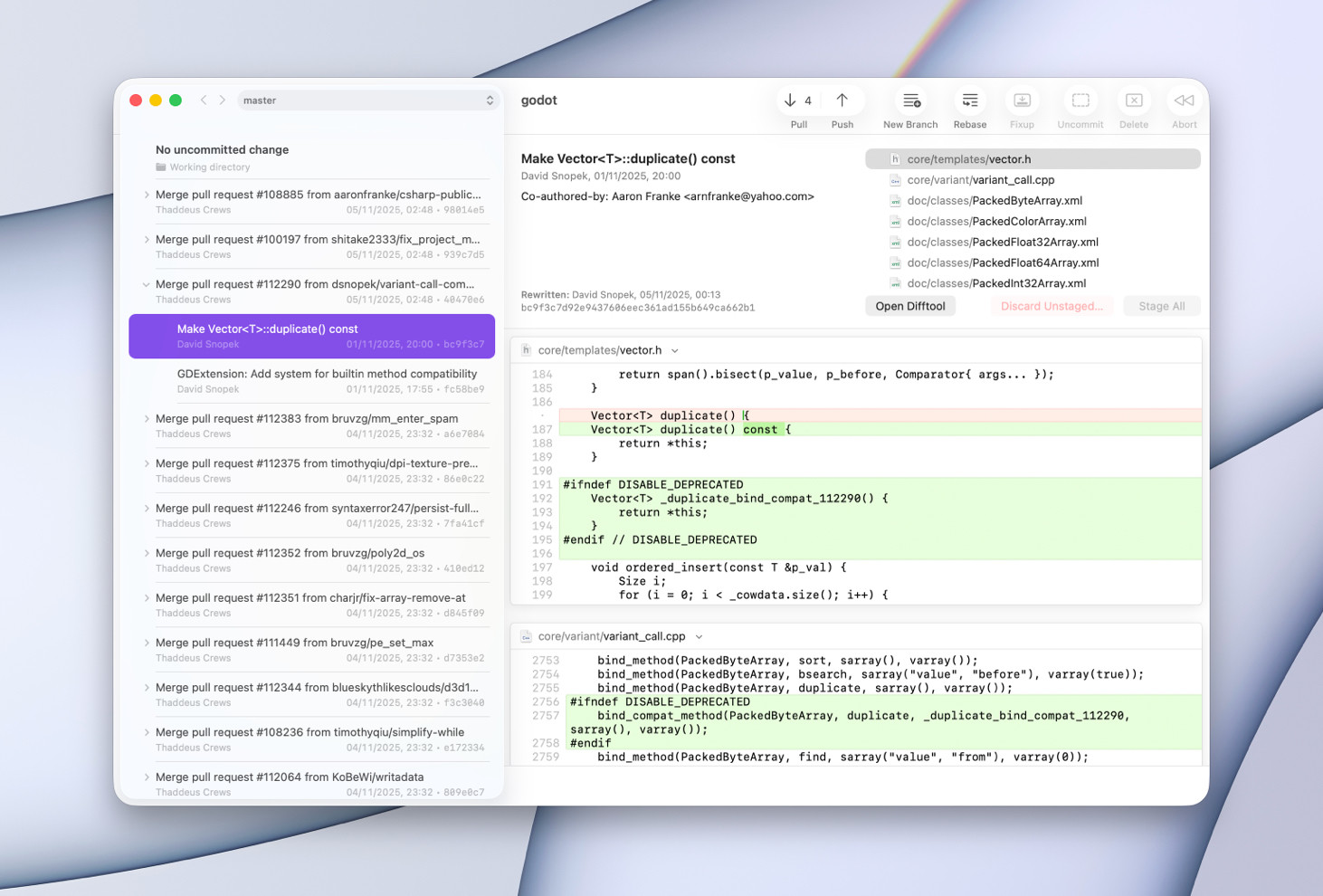Click the Open Difftool button
Image resolution: width=1323 pixels, height=896 pixels.
(x=910, y=306)
